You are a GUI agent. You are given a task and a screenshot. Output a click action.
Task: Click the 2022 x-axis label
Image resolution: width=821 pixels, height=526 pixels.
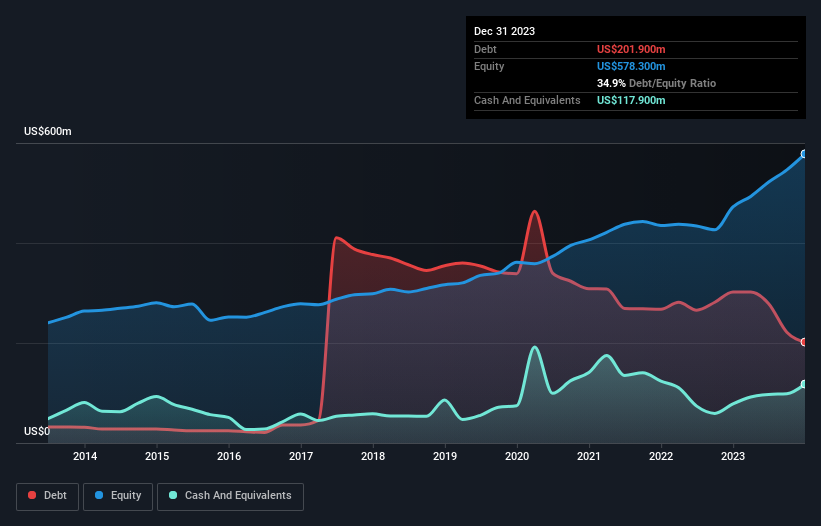coord(661,456)
